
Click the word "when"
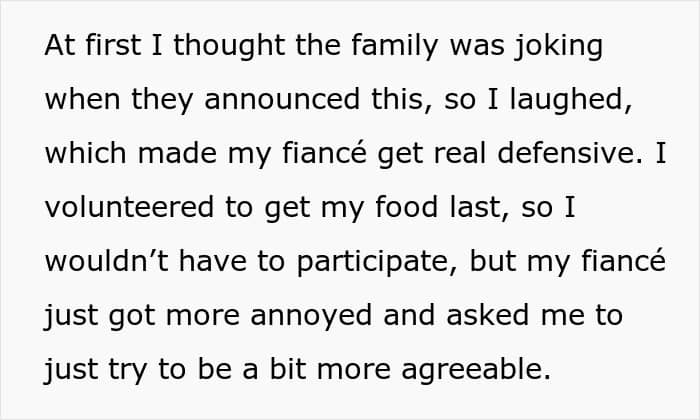[x=79, y=101]
